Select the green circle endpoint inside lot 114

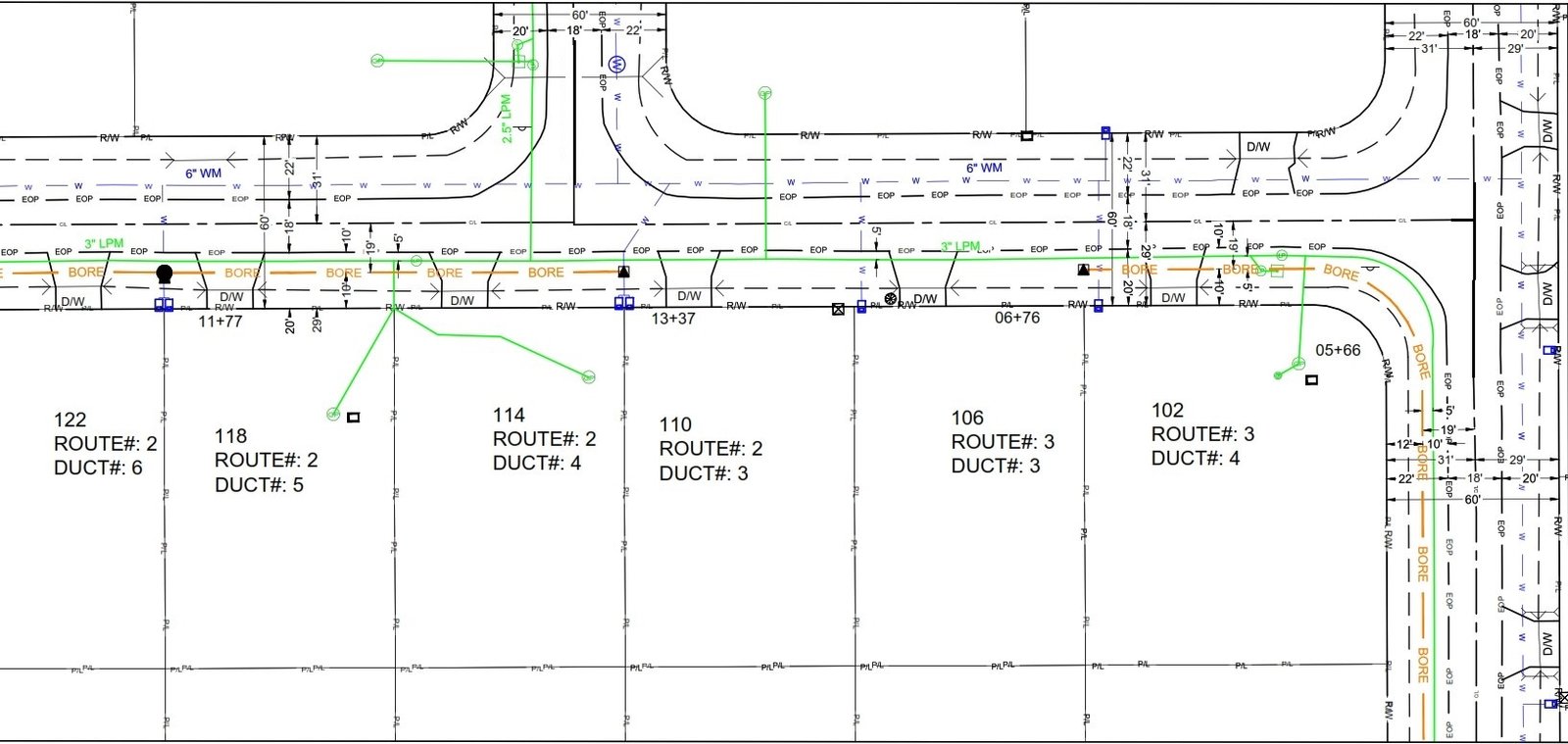click(x=589, y=377)
